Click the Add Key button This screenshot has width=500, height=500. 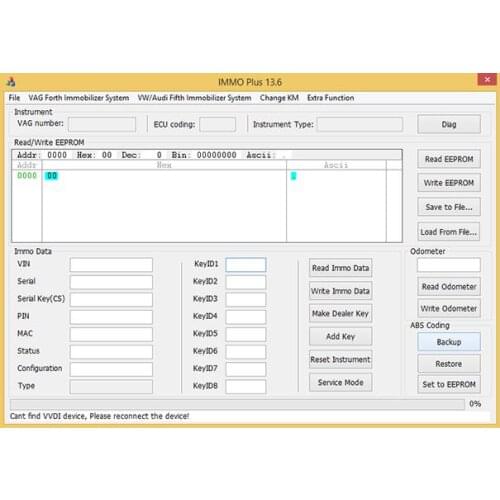[340, 336]
